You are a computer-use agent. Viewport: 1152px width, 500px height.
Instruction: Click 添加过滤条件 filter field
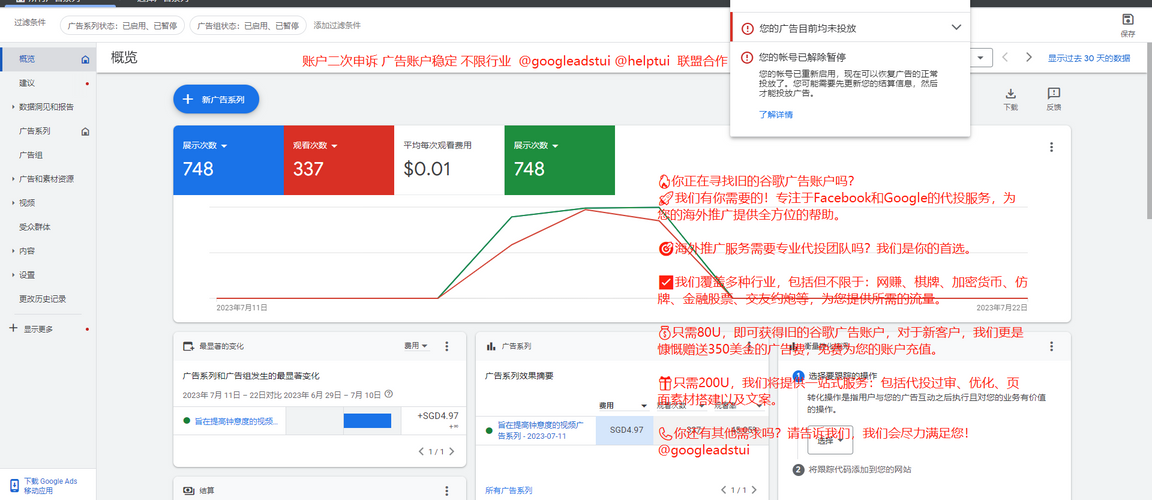click(x=337, y=25)
